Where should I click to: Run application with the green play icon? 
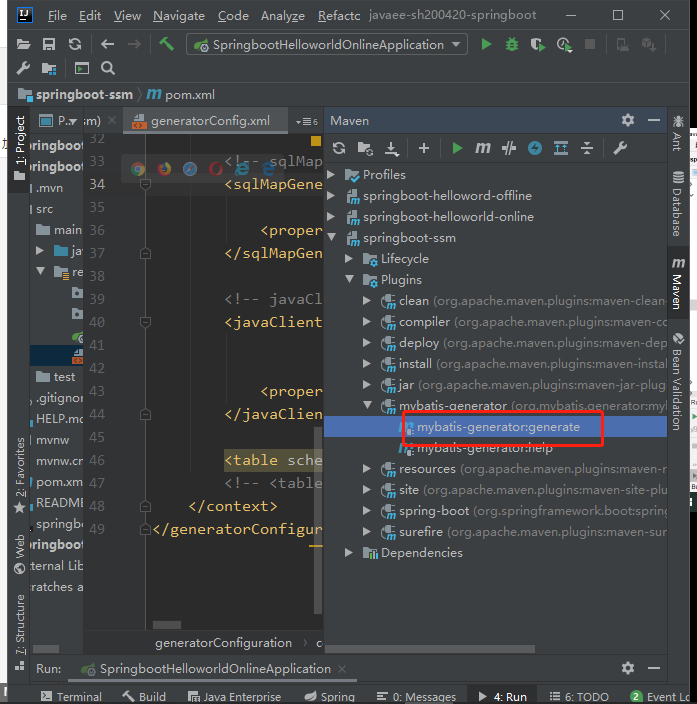(486, 44)
